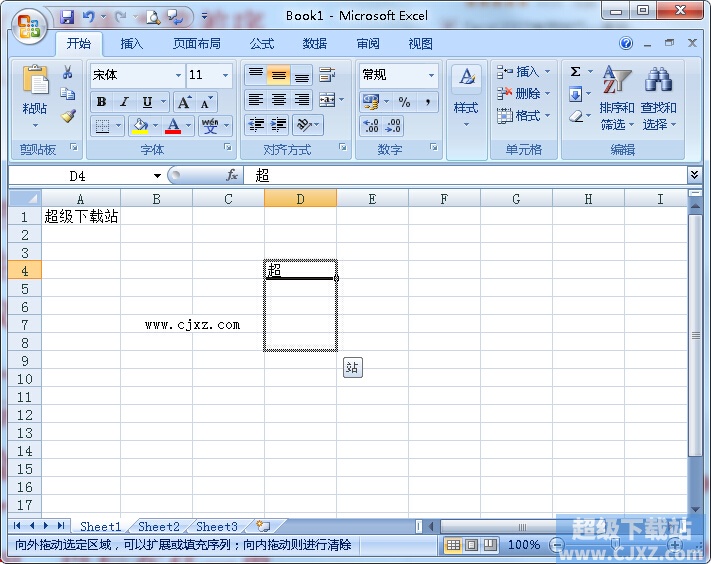The image size is (711, 564).
Task: Switch to Data (数据) tab
Action: pyautogui.click(x=315, y=44)
